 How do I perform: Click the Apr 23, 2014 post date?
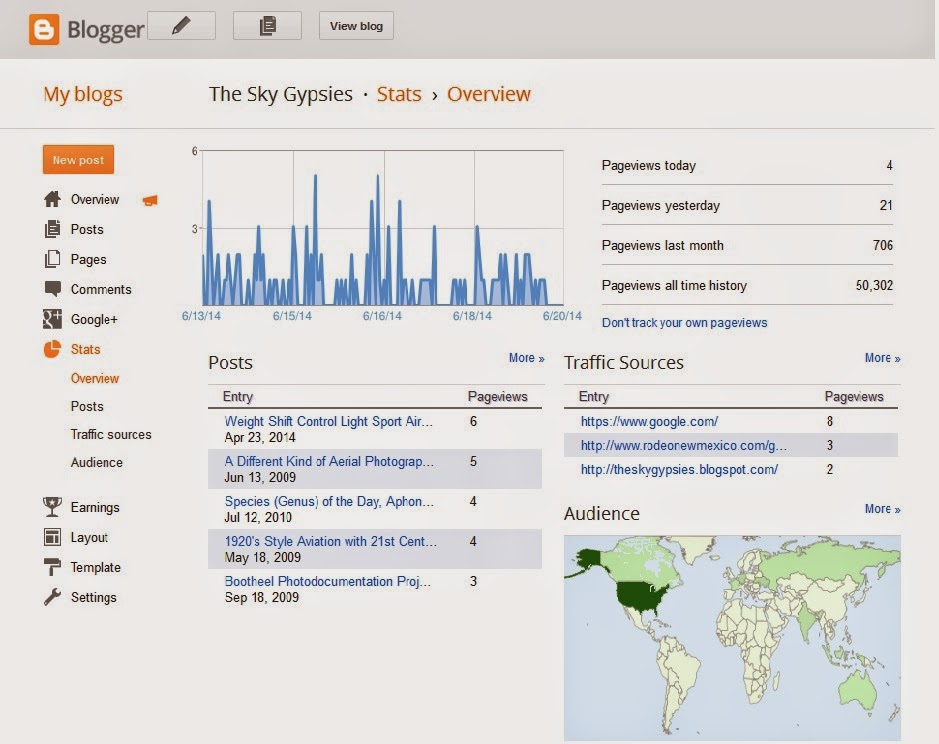[x=260, y=437]
